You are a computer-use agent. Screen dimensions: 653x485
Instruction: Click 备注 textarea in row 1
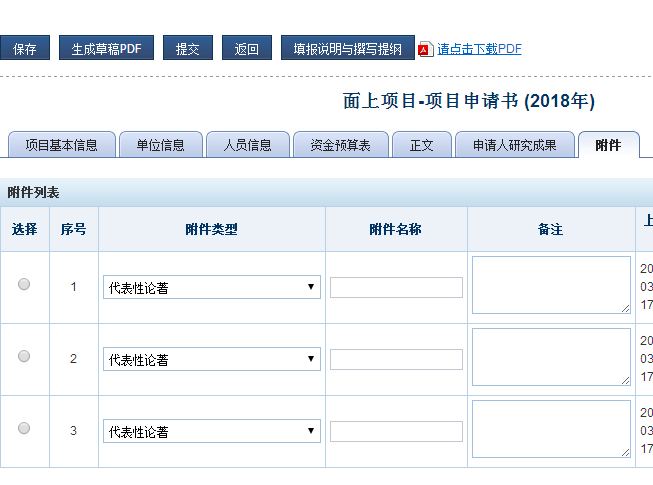click(x=551, y=285)
